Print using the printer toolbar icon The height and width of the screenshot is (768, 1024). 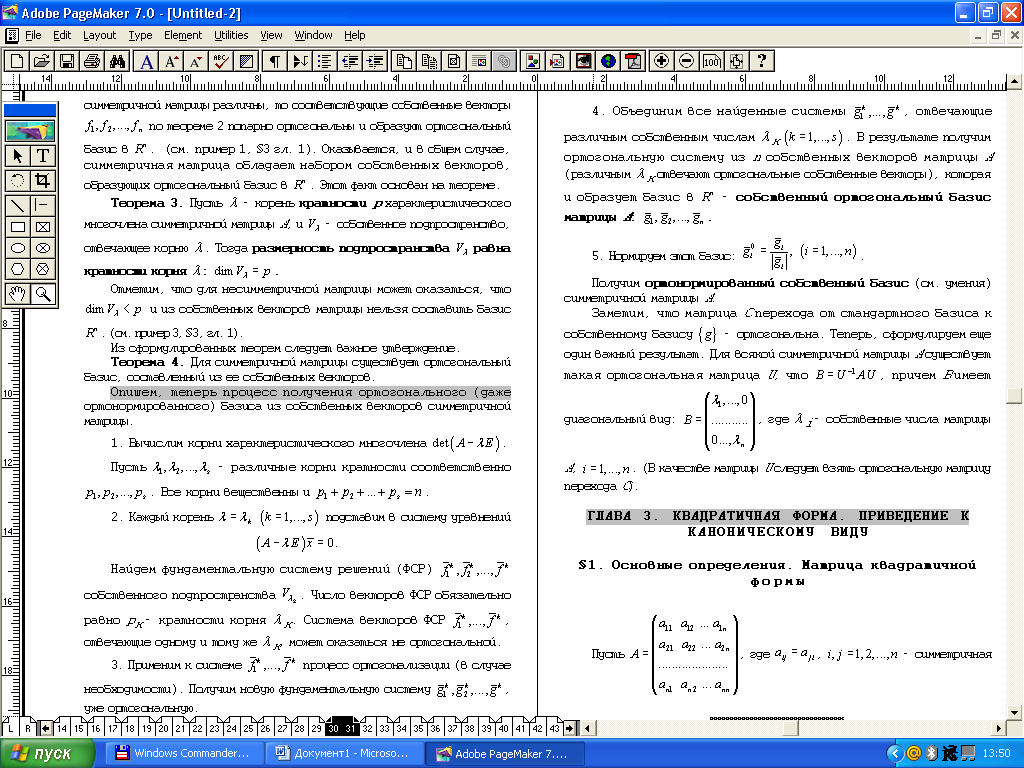[x=91, y=61]
